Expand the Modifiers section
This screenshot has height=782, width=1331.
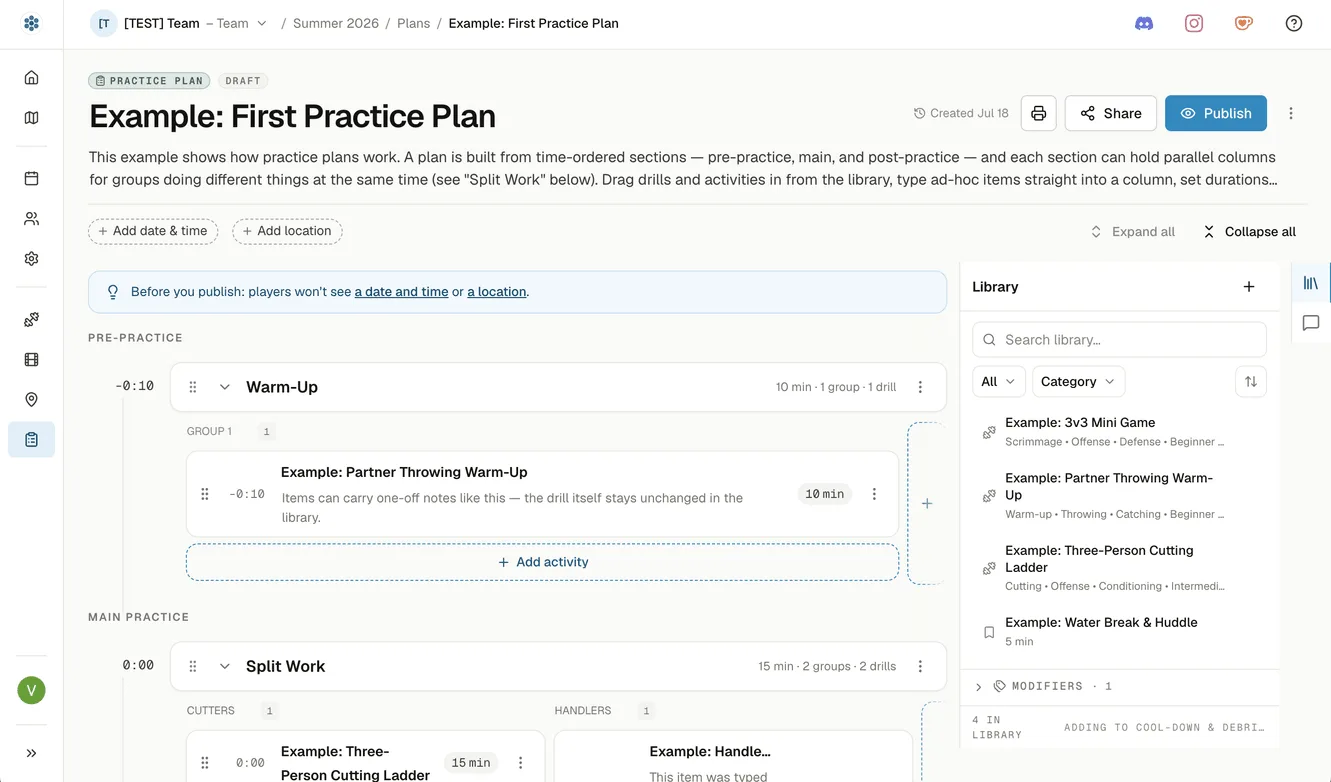point(979,687)
